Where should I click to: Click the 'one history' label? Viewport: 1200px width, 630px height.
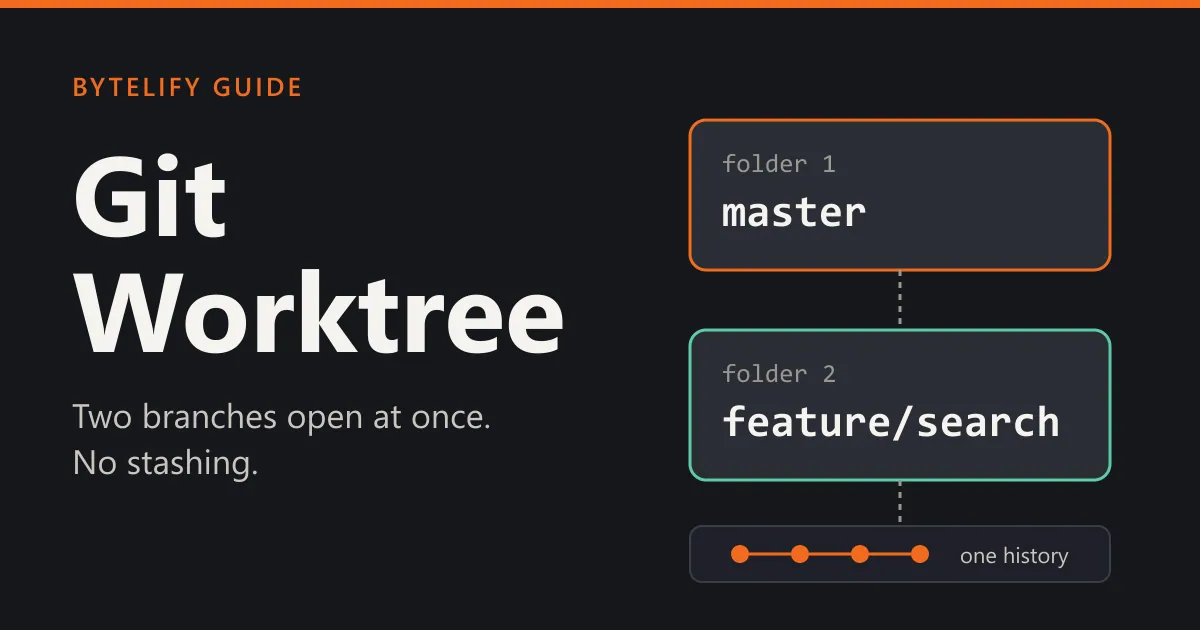coord(1014,556)
